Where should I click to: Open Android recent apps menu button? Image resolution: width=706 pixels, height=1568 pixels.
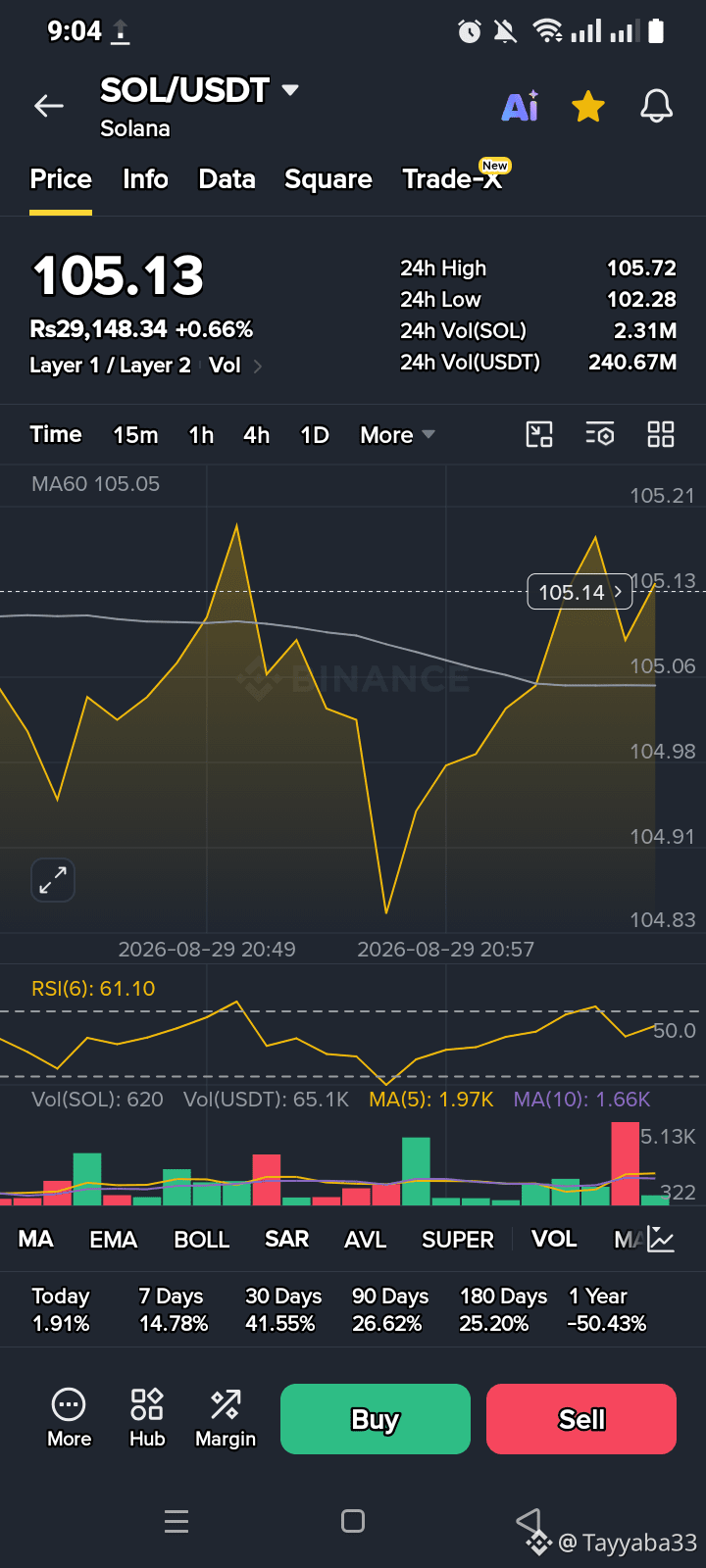176,1521
